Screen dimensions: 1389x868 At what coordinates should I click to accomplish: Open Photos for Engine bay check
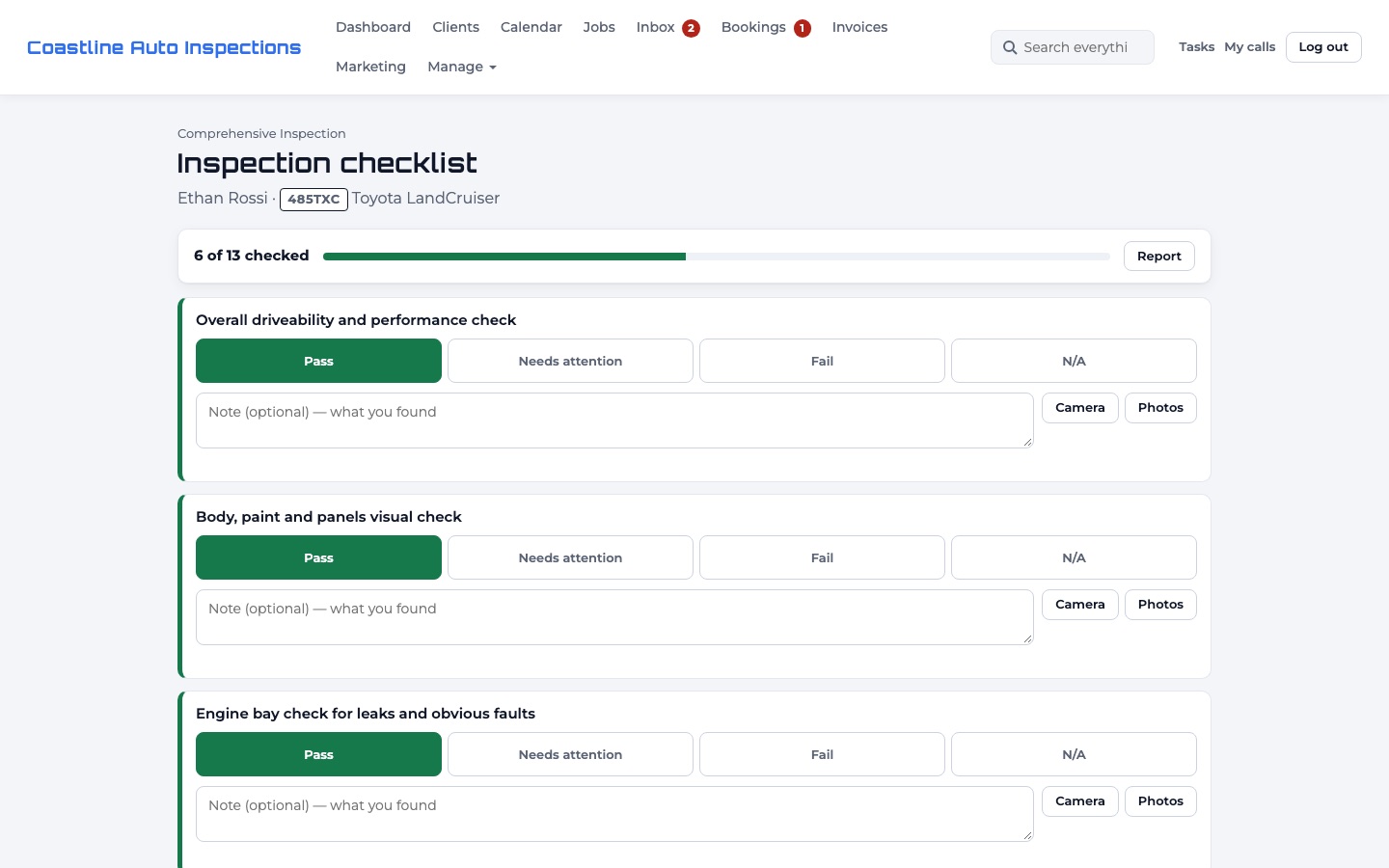(x=1160, y=801)
